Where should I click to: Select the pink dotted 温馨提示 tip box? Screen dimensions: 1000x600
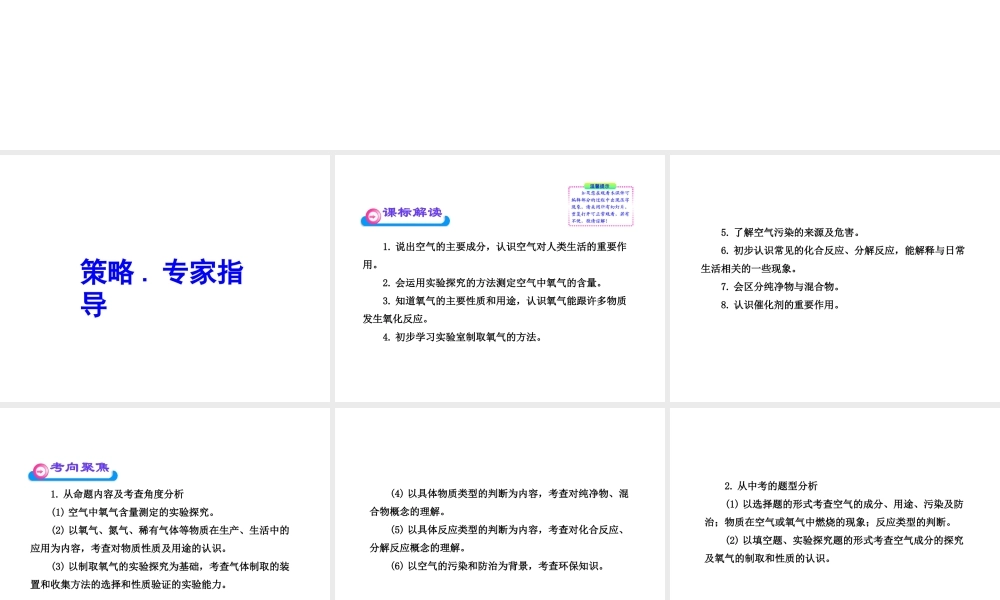[x=601, y=205]
